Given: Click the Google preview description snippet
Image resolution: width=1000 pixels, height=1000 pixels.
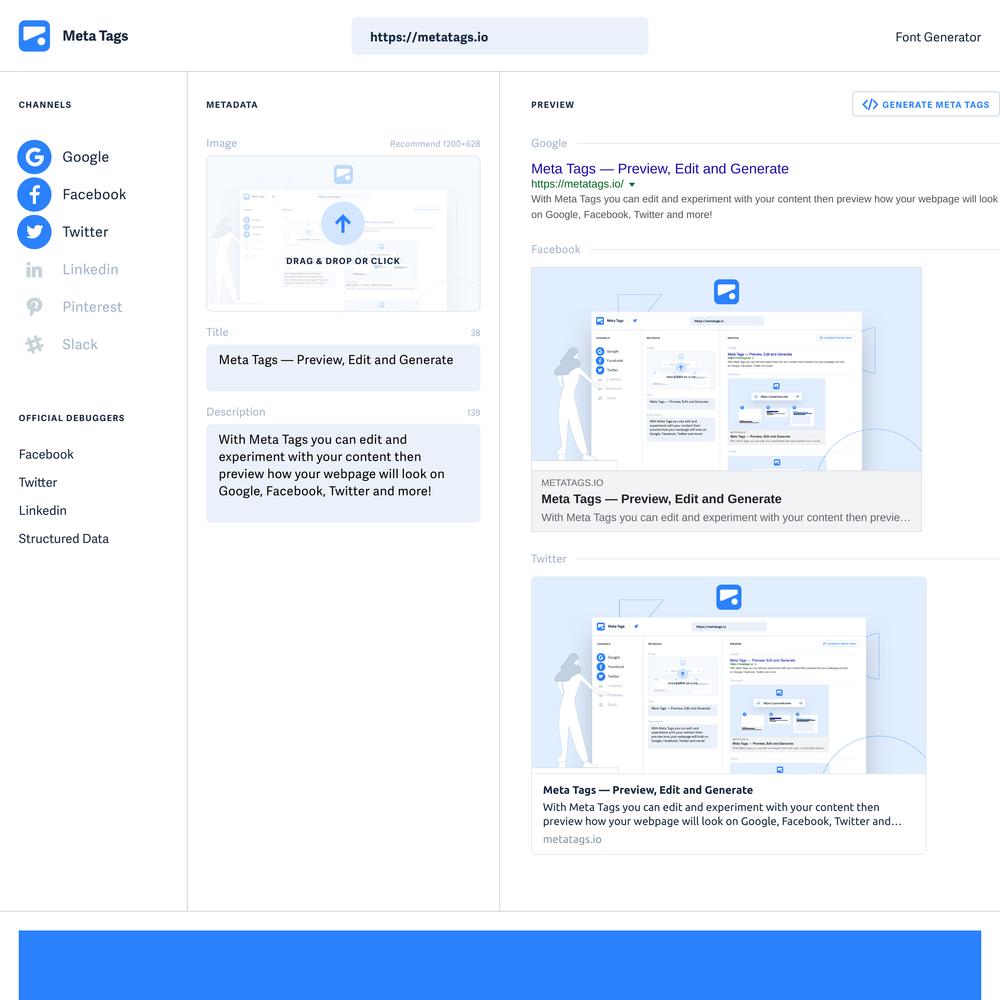Looking at the screenshot, I should pyautogui.click(x=764, y=207).
